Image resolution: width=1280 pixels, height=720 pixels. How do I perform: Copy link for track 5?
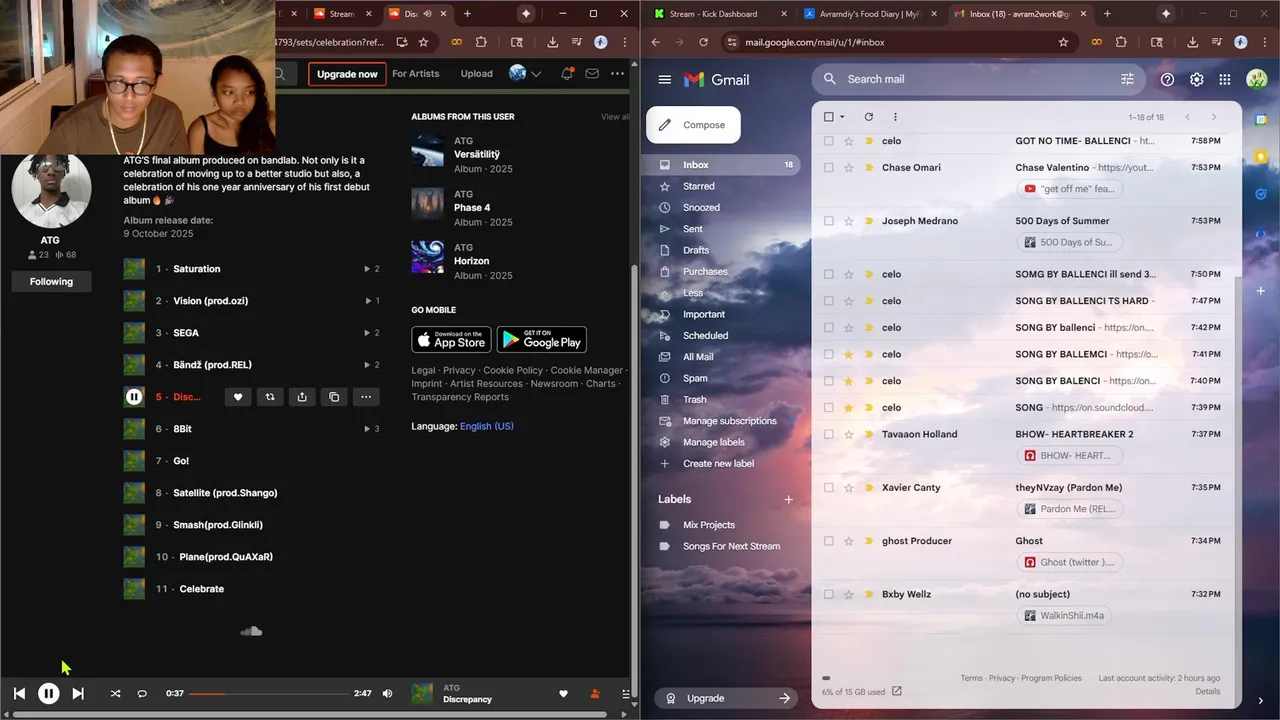334,397
